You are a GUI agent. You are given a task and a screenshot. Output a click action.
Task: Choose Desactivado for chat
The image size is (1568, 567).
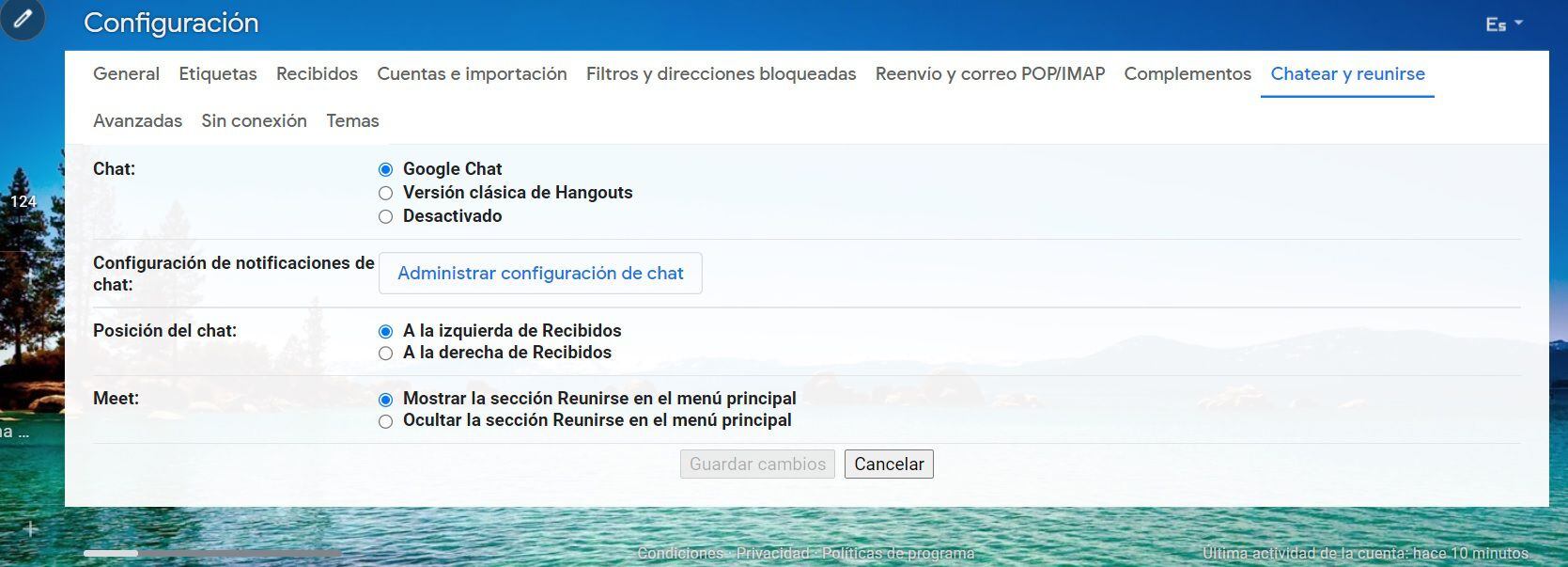[385, 216]
